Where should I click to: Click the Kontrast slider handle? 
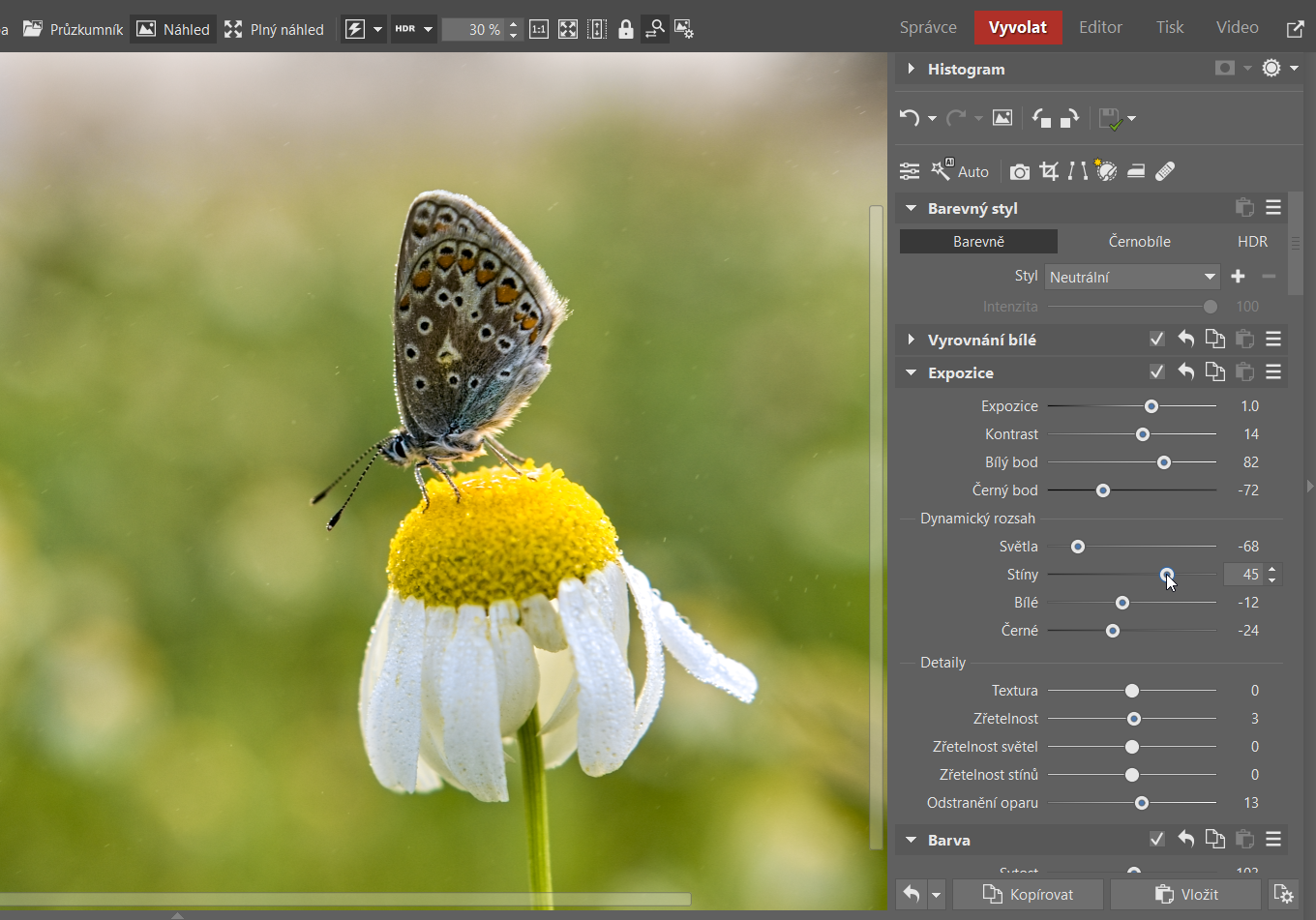[1143, 434]
